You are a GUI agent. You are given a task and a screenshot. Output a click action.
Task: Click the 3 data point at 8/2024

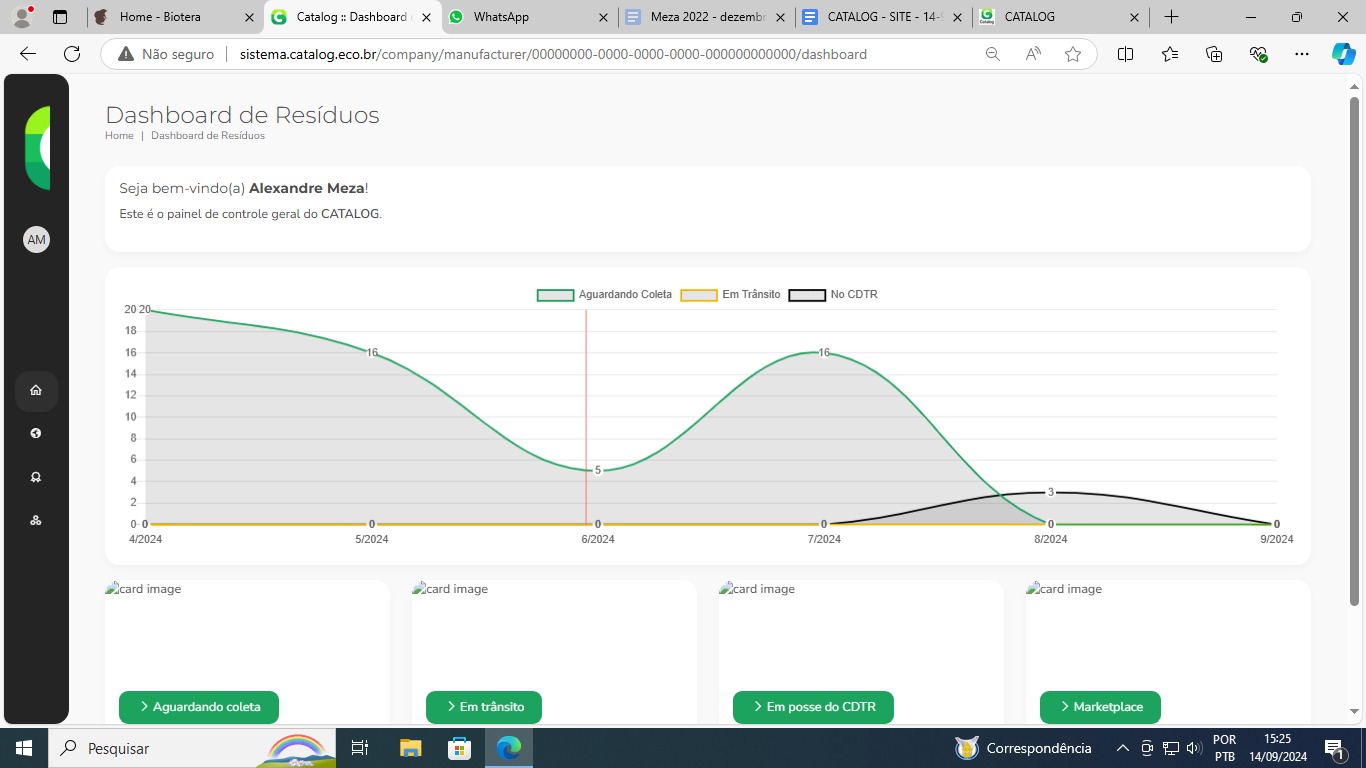click(1051, 492)
